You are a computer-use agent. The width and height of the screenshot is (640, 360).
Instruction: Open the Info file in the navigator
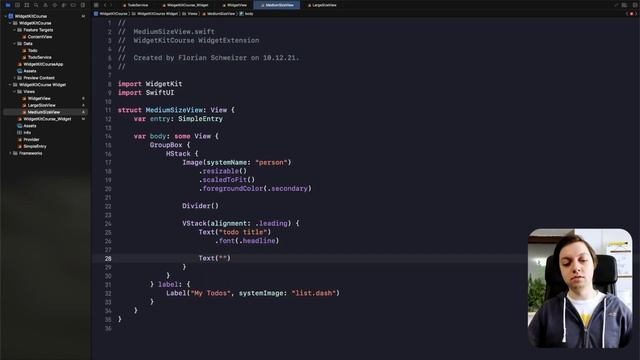pos(27,133)
